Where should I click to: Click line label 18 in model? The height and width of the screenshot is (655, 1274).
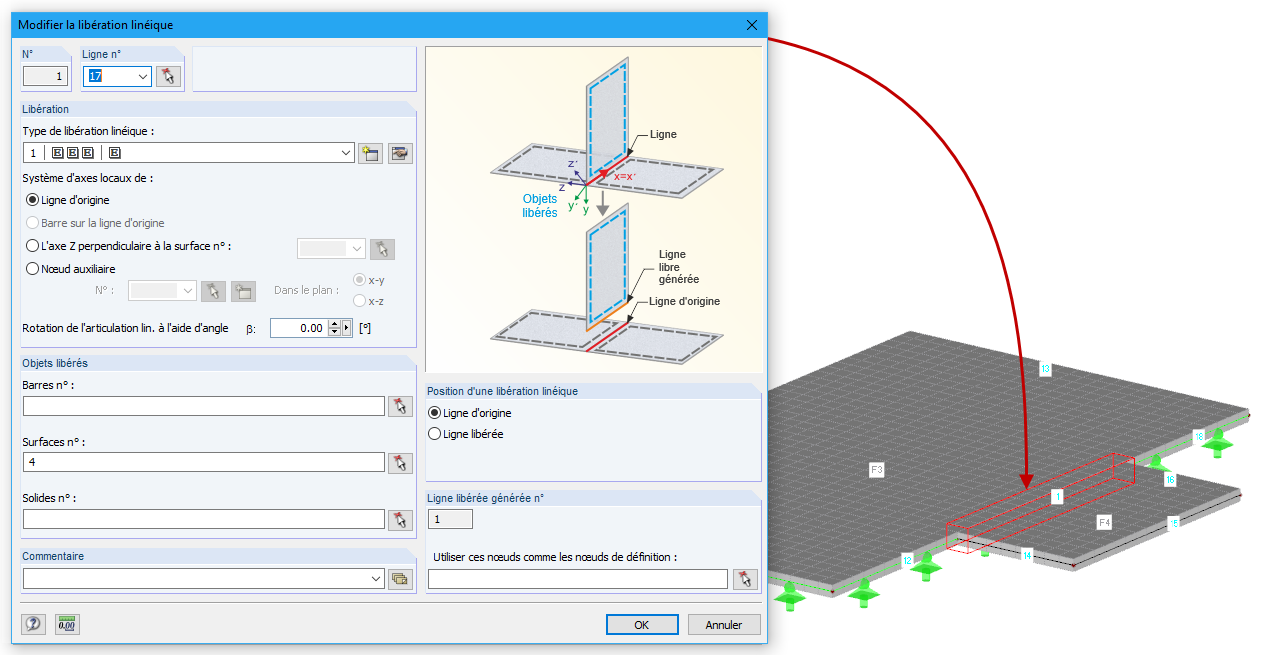1199,436
